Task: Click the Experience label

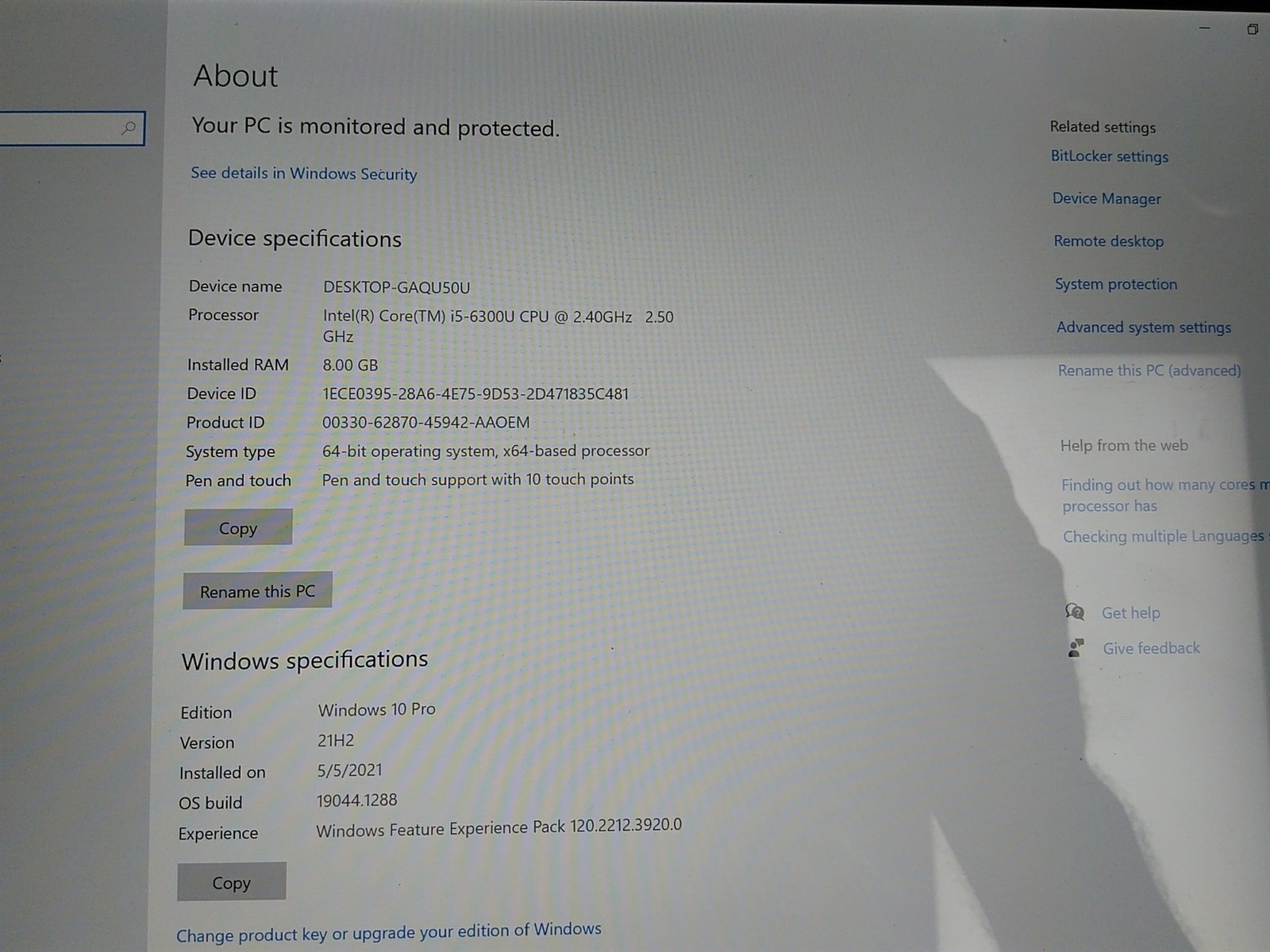Action: click(217, 833)
